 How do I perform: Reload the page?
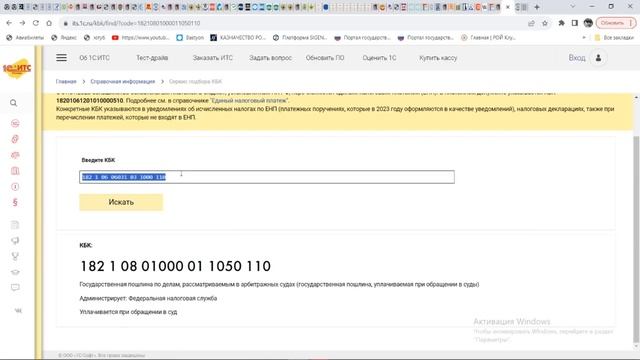click(36, 23)
